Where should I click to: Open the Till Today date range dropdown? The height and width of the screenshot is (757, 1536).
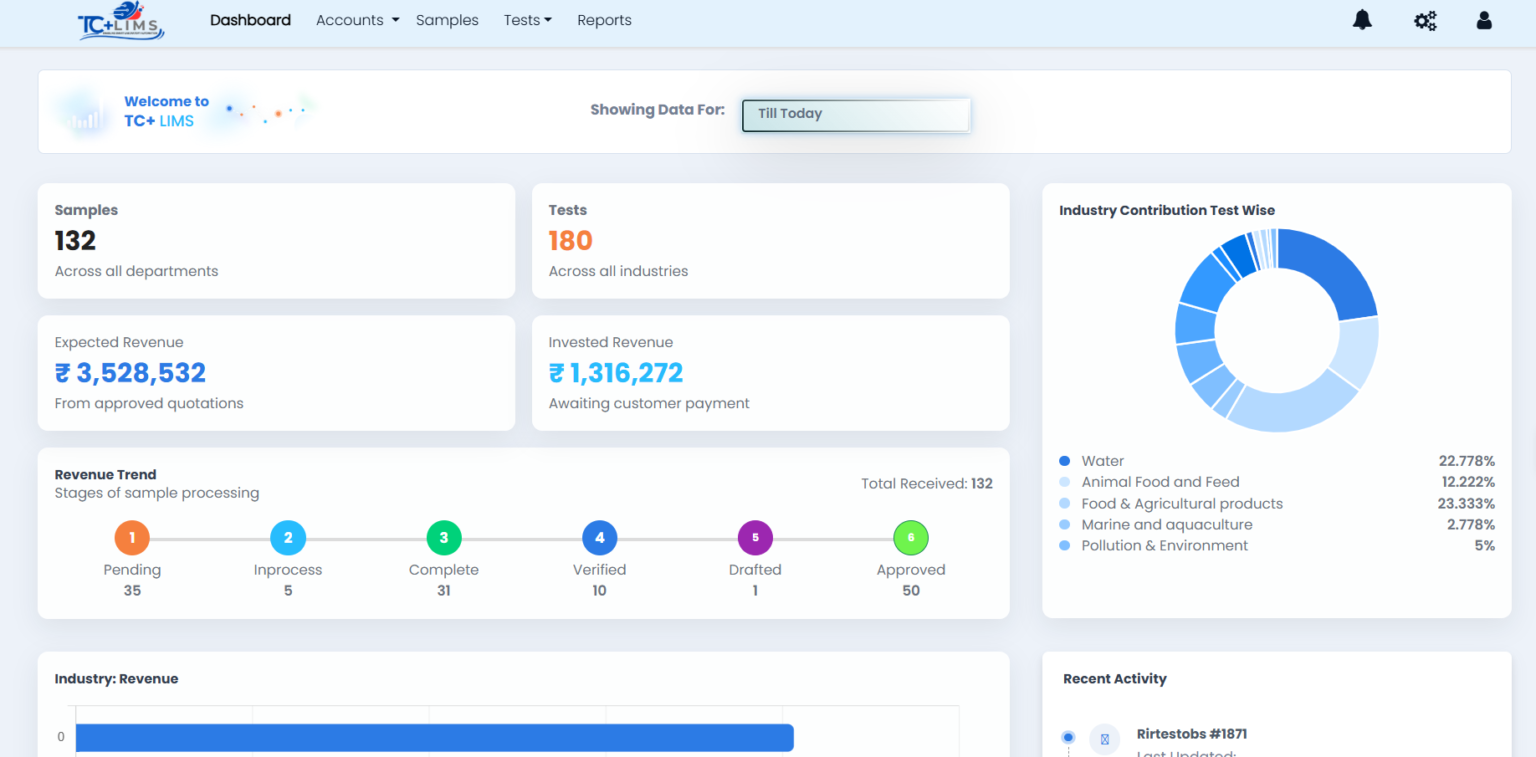click(x=856, y=114)
